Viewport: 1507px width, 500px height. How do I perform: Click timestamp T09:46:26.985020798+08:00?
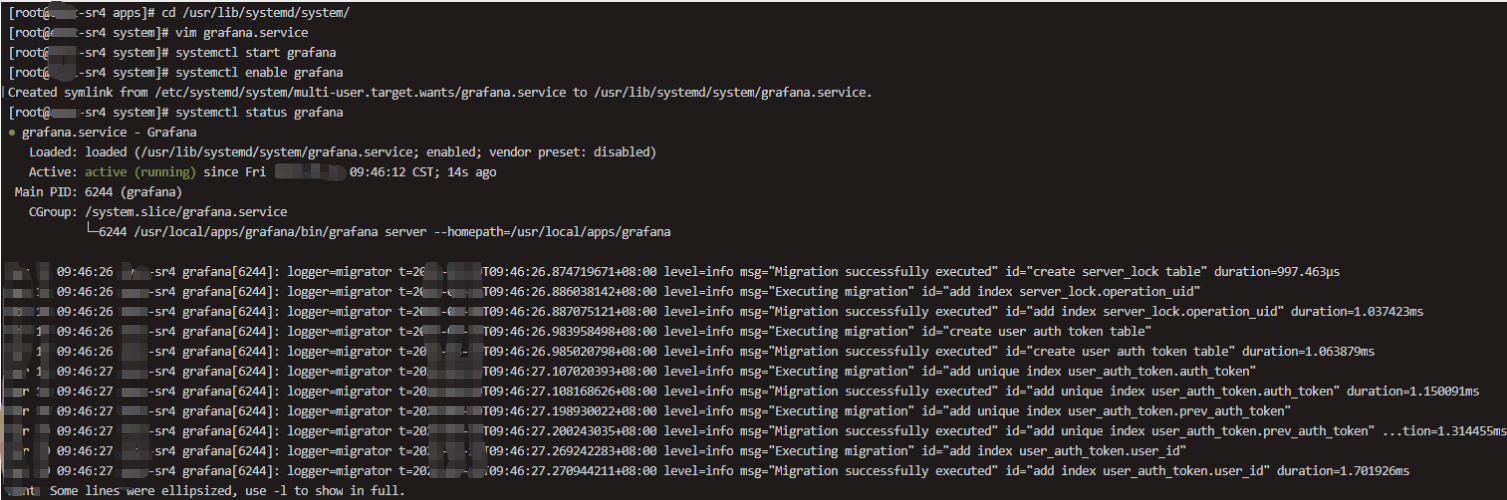pos(569,352)
